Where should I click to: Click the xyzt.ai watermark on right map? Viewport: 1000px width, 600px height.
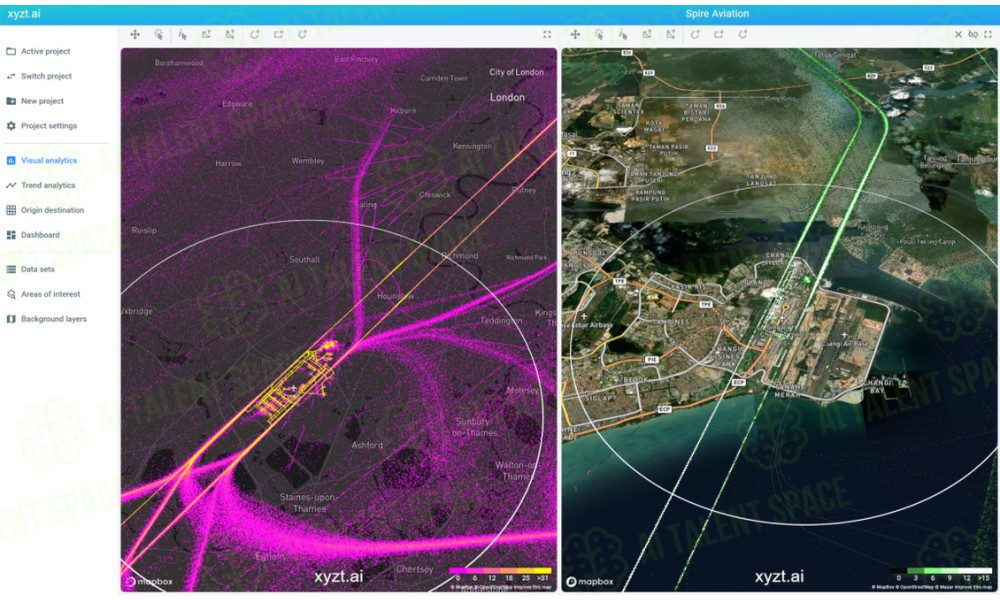[779, 577]
